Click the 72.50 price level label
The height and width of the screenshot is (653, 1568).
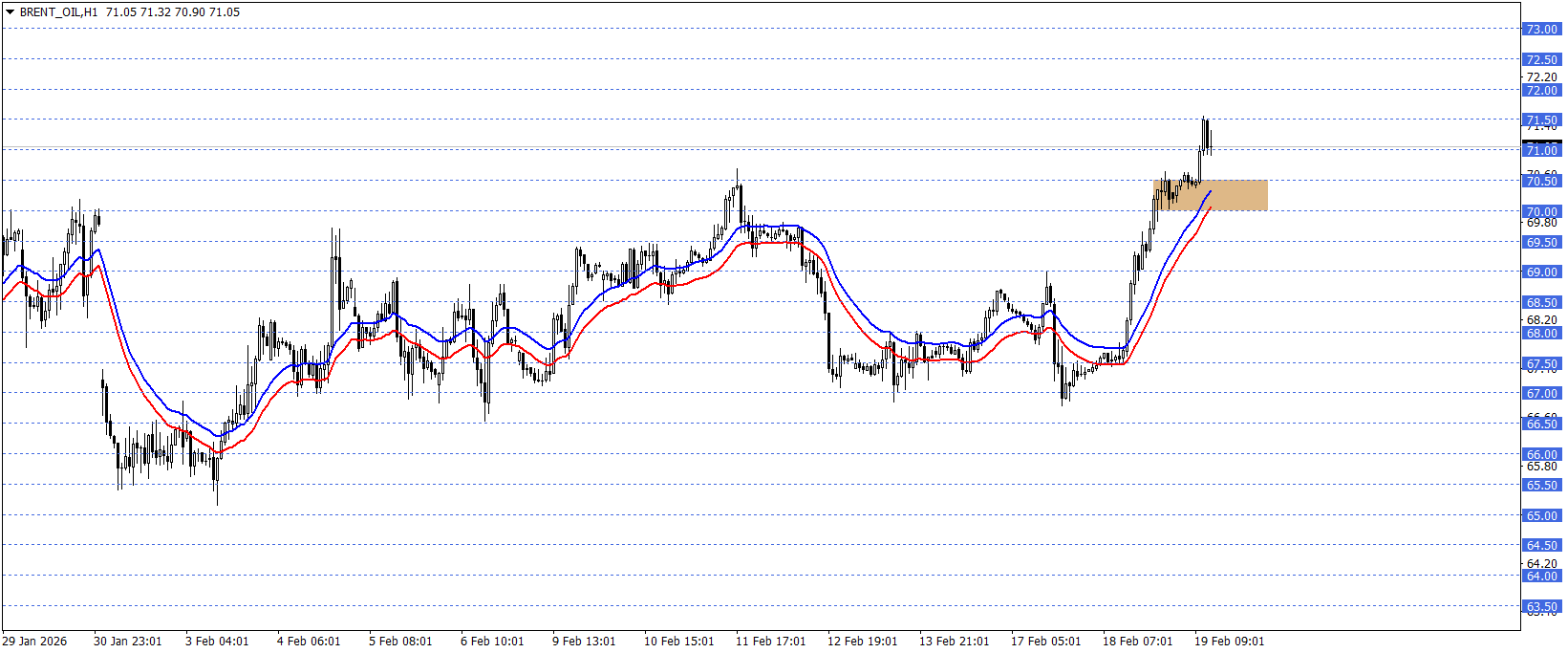tap(1541, 59)
